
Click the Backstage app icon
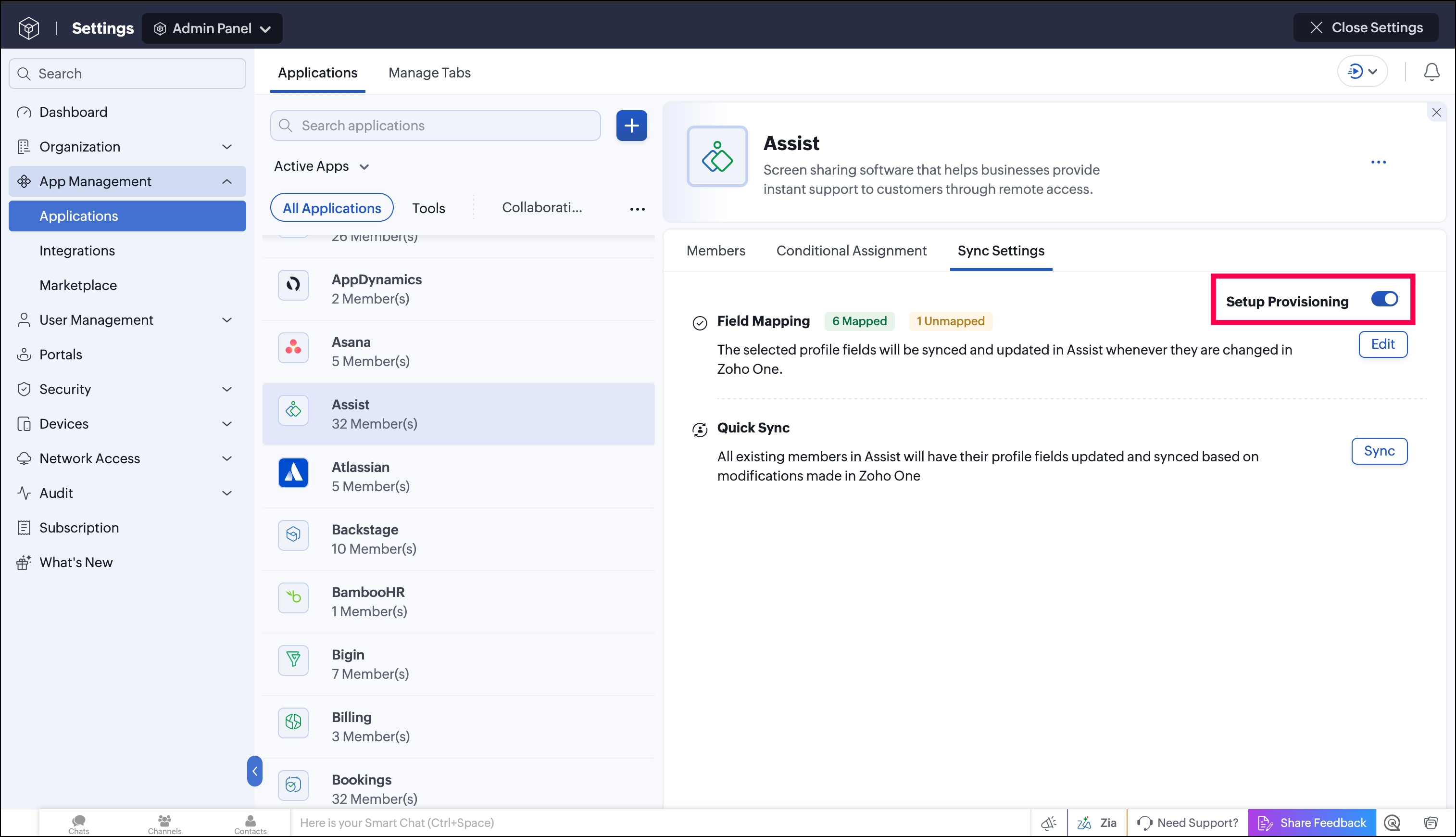tap(293, 534)
